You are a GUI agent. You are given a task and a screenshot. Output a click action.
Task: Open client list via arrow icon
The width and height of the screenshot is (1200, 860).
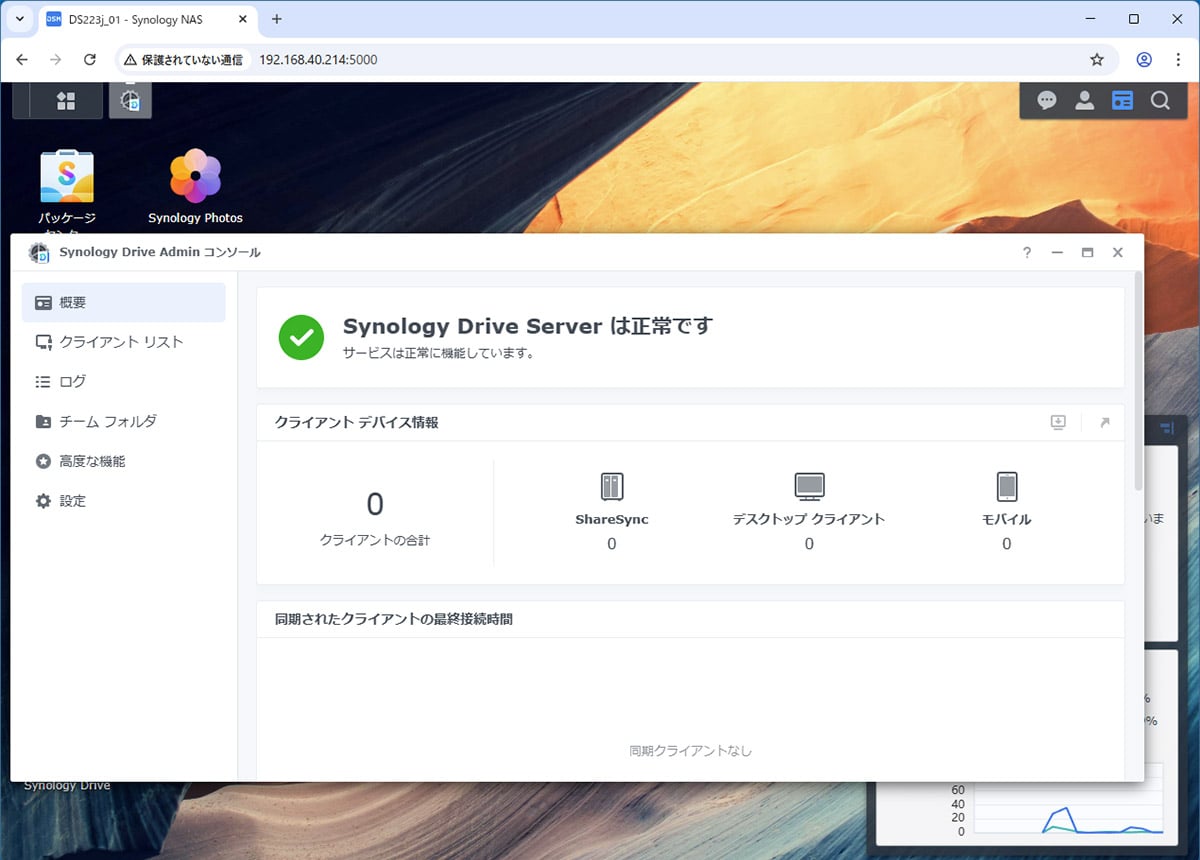tap(1104, 423)
